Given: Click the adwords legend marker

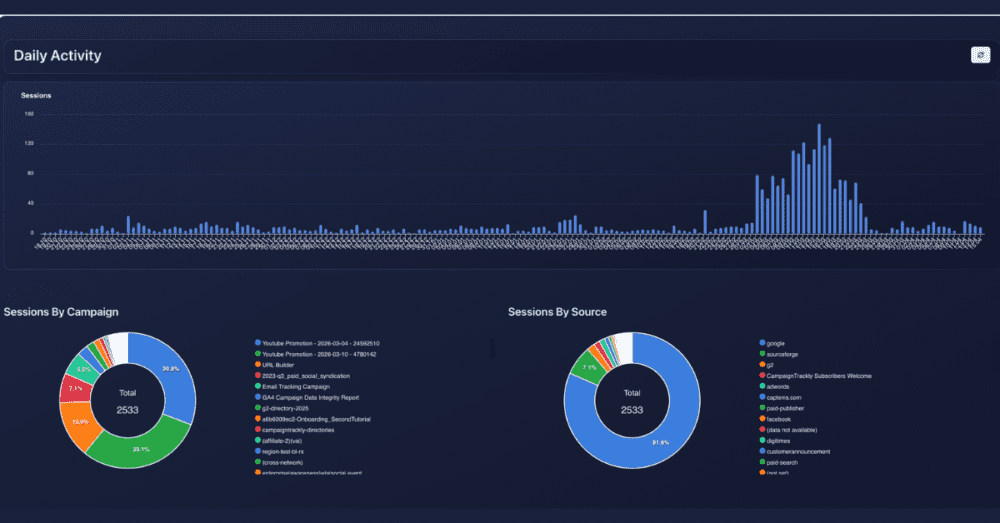Looking at the screenshot, I should tap(763, 386).
